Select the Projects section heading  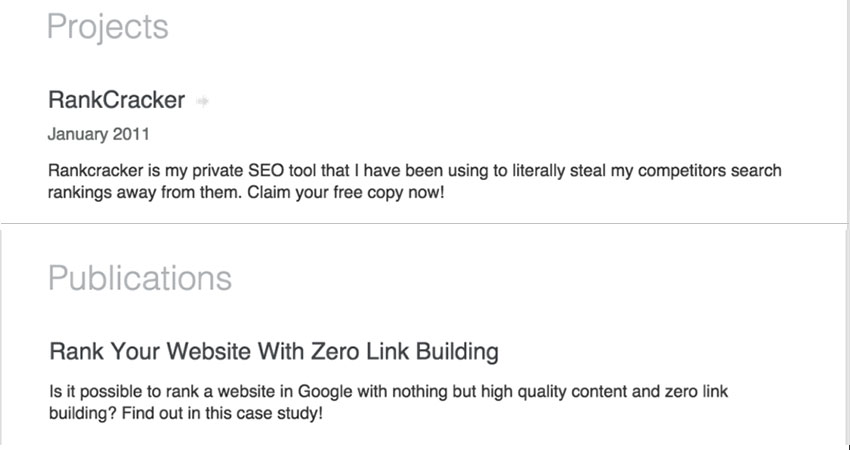pyautogui.click(x=108, y=27)
